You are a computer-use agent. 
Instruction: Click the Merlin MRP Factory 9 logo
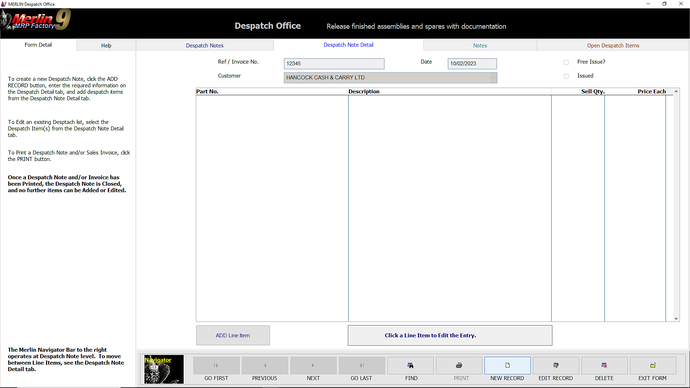tap(36, 21)
